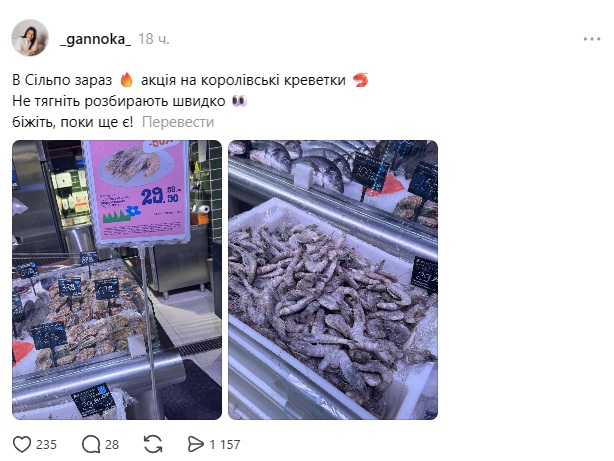Click the 235 likes count
The image size is (614, 461).
click(46, 445)
